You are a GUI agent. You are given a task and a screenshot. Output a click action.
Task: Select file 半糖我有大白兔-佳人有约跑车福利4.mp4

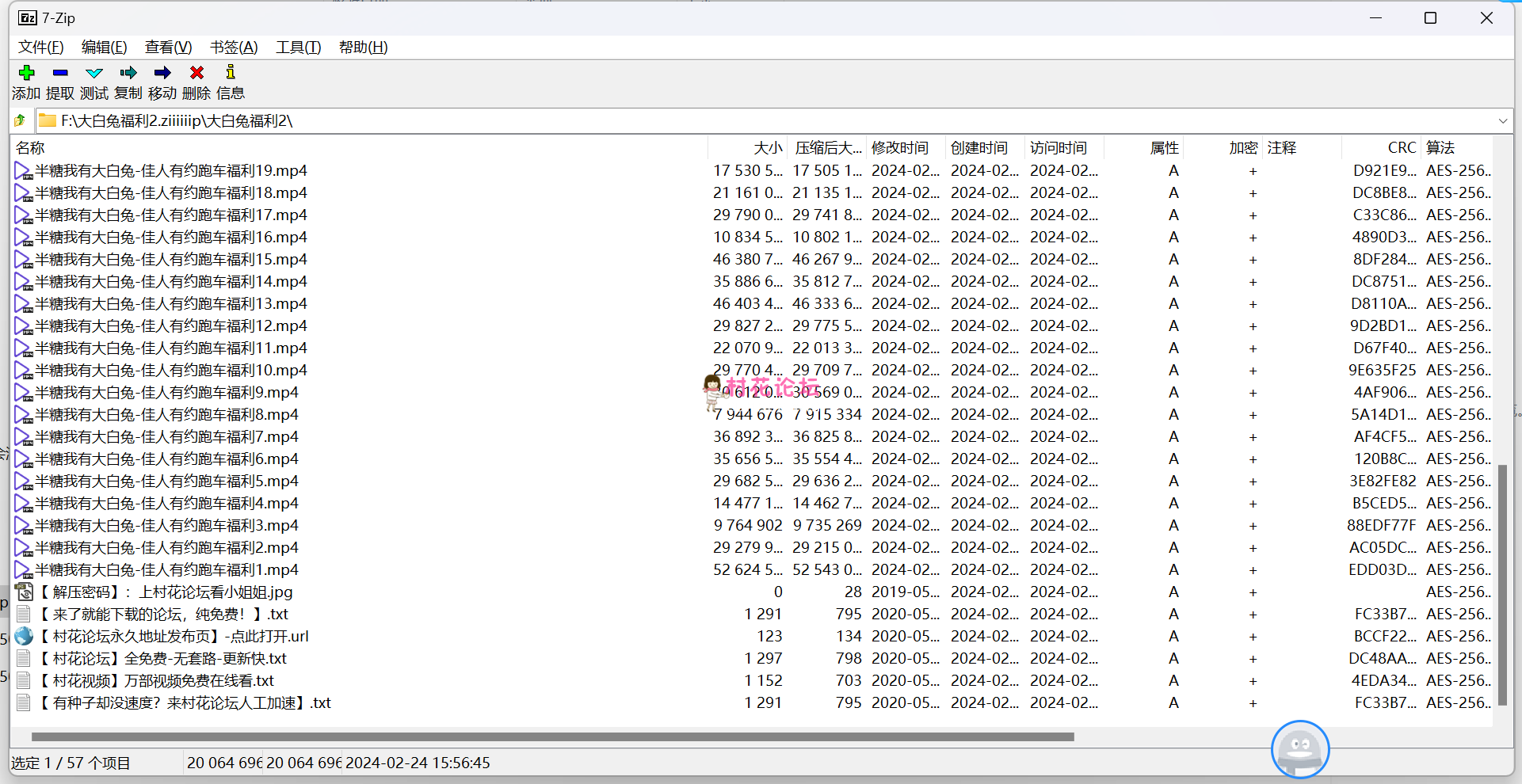pyautogui.click(x=166, y=503)
